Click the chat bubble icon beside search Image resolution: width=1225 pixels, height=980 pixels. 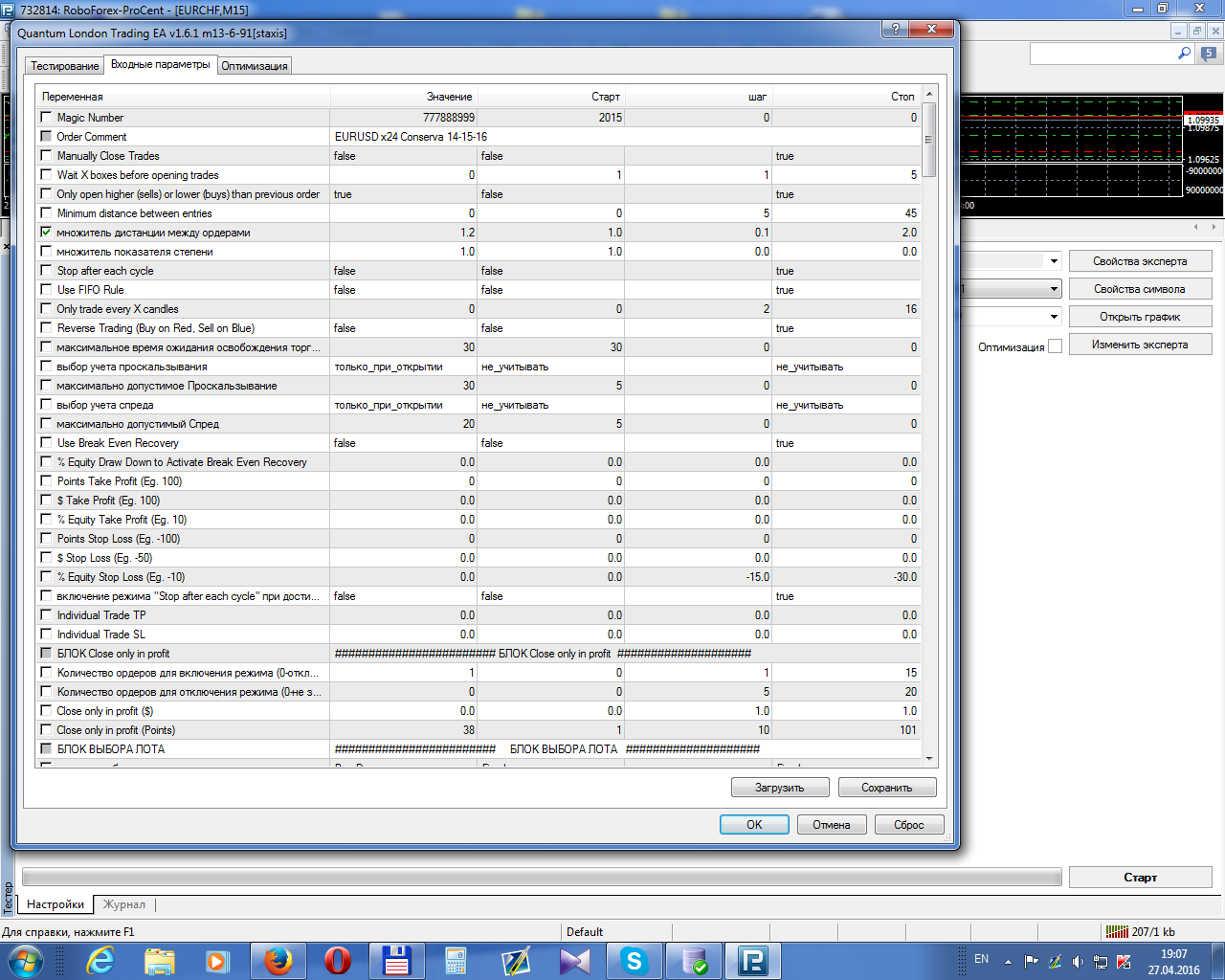click(x=1209, y=55)
